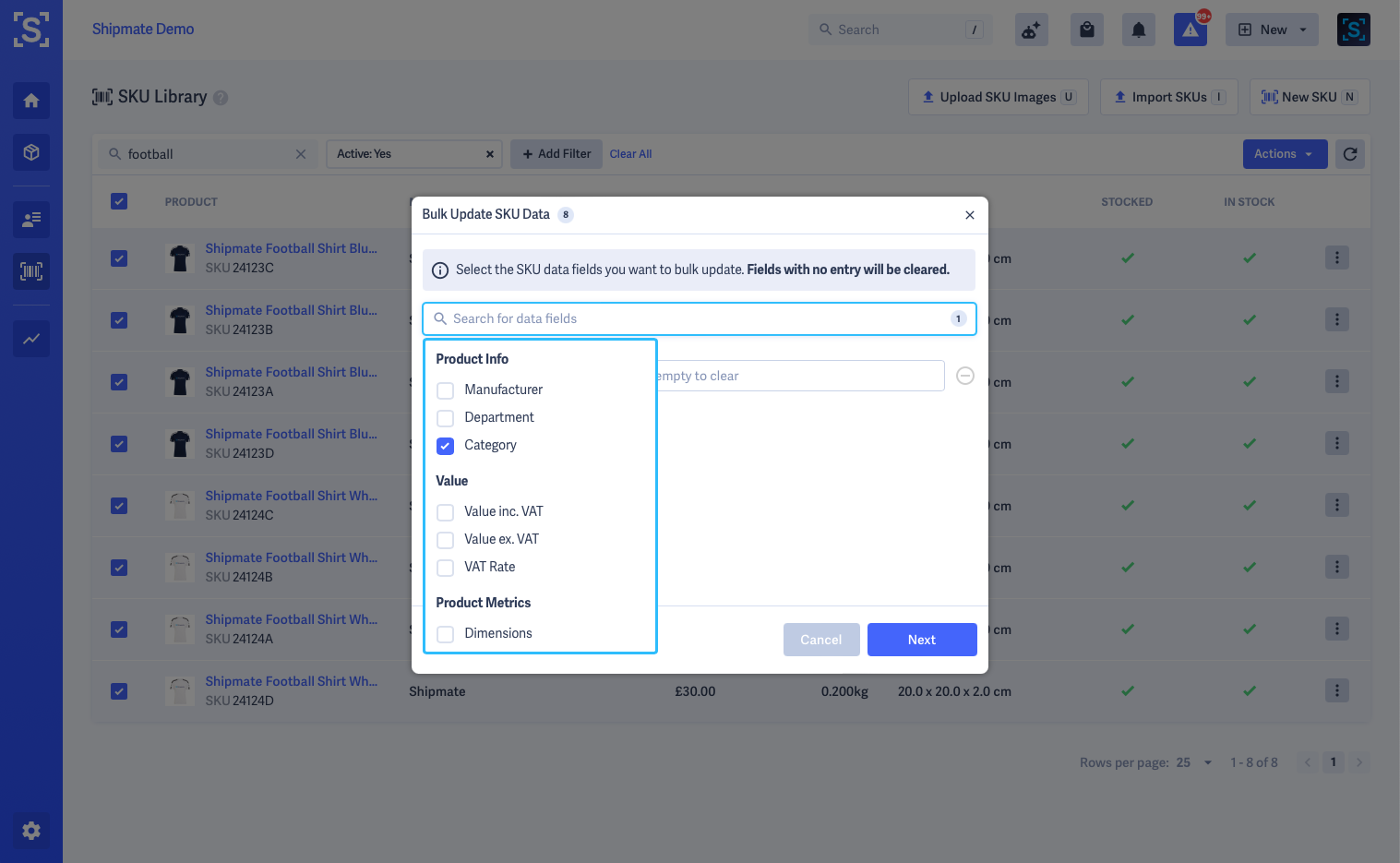This screenshot has width=1400, height=863.
Task: Check the Value inc. VAT field
Action: point(446,512)
